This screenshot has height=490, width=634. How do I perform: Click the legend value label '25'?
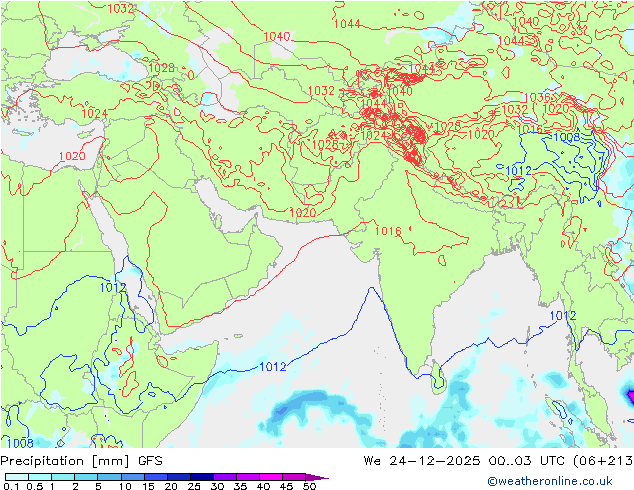click(194, 486)
